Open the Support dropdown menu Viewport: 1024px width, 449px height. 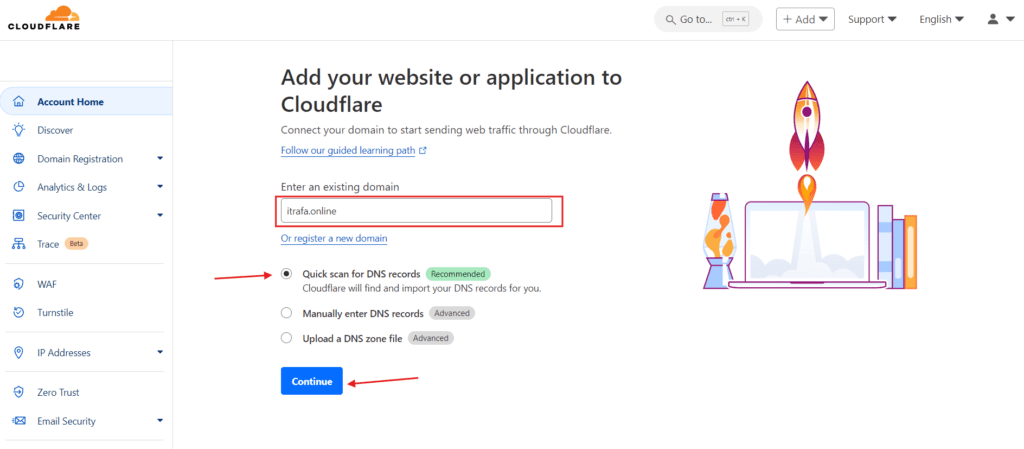(x=872, y=20)
